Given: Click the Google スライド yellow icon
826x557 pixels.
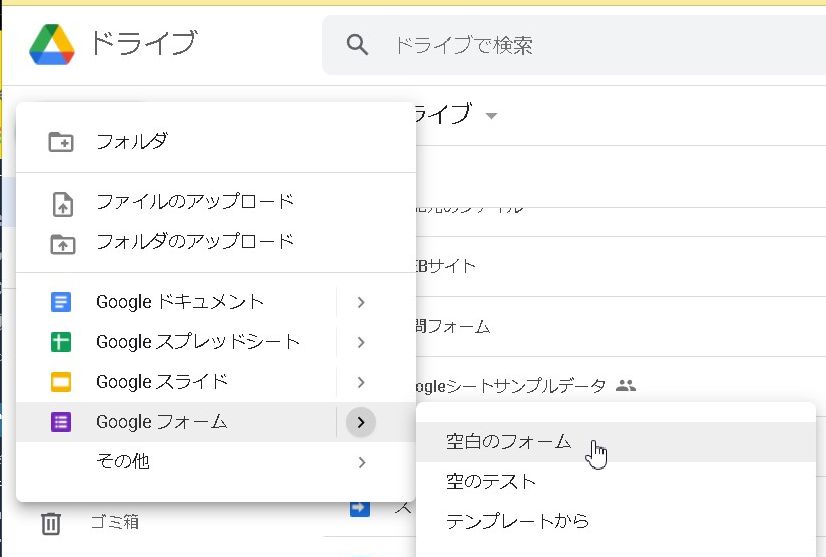Looking at the screenshot, I should click(61, 382).
